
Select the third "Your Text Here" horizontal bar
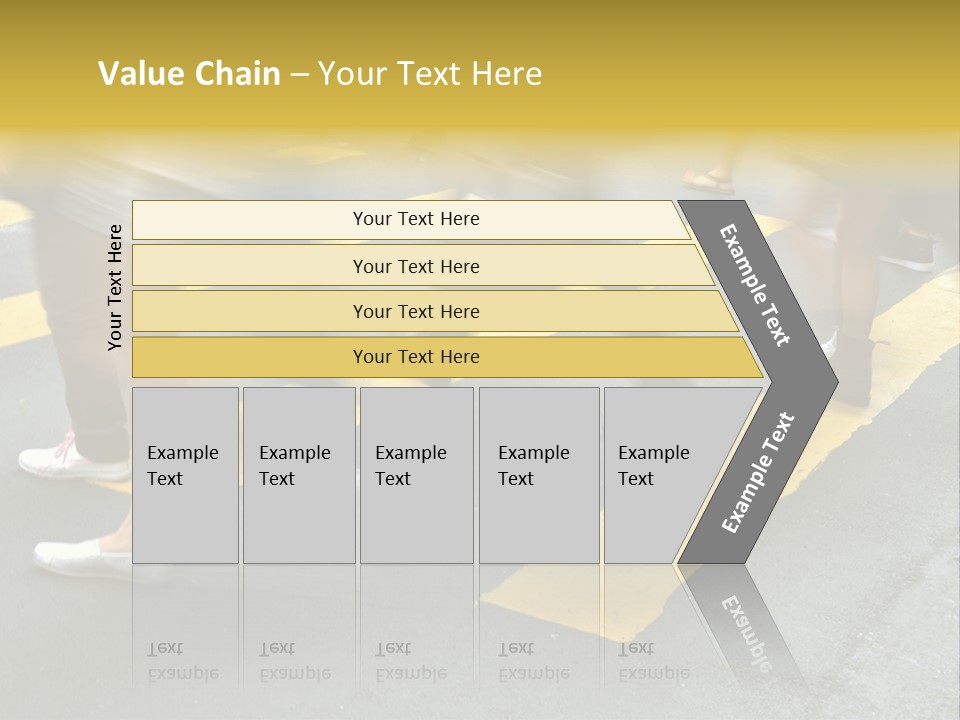pyautogui.click(x=415, y=311)
